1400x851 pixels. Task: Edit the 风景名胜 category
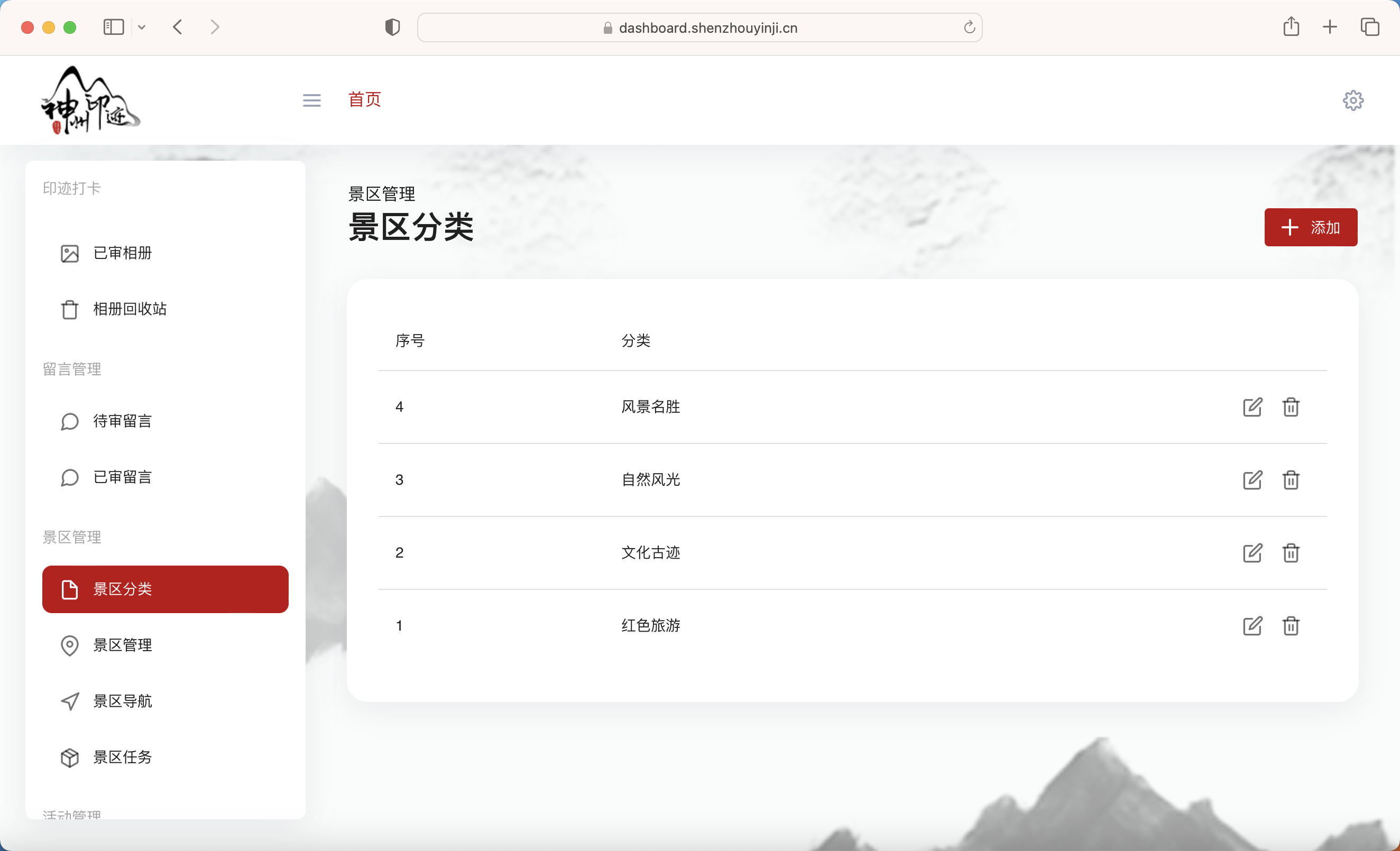click(1253, 407)
